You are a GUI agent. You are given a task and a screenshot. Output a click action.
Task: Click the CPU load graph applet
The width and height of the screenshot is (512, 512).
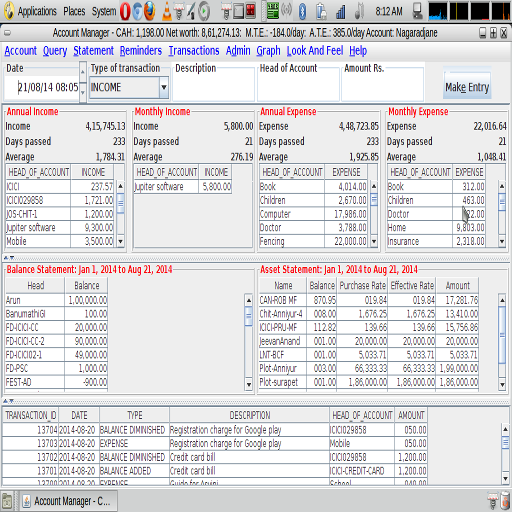[x=438, y=11]
